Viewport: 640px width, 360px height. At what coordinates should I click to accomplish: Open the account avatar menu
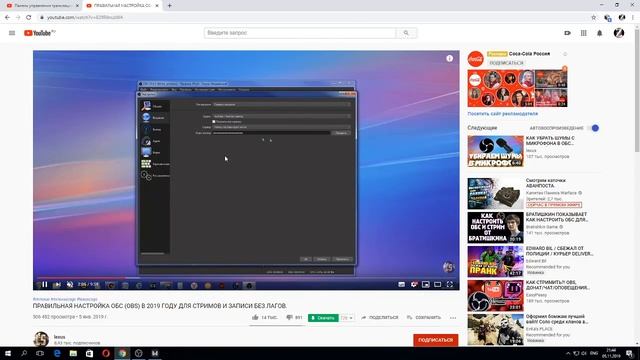point(619,33)
